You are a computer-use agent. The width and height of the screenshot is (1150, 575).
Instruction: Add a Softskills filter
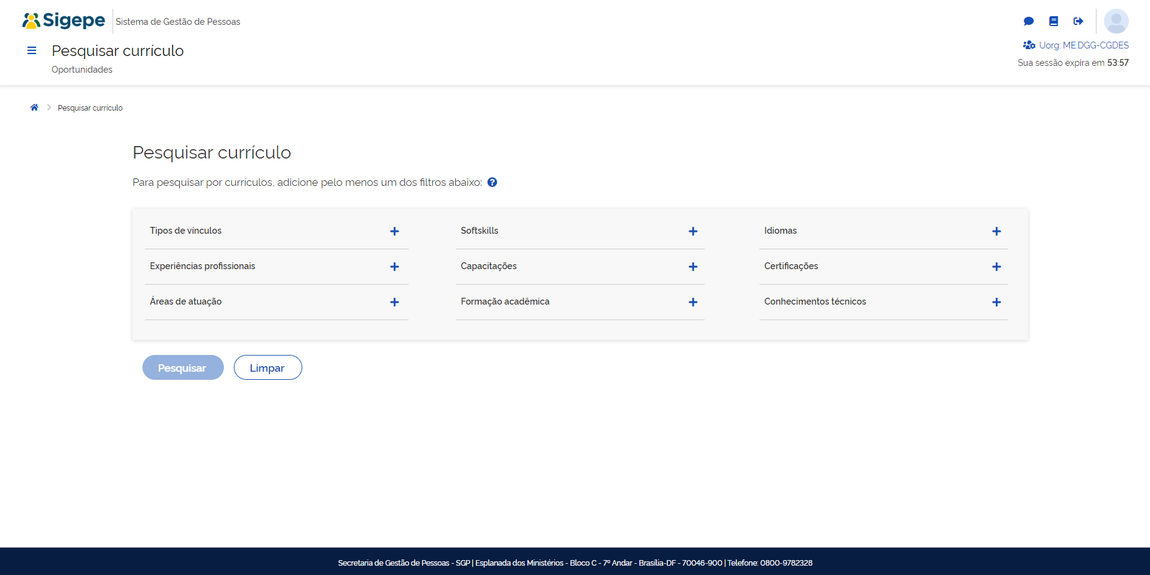692,232
